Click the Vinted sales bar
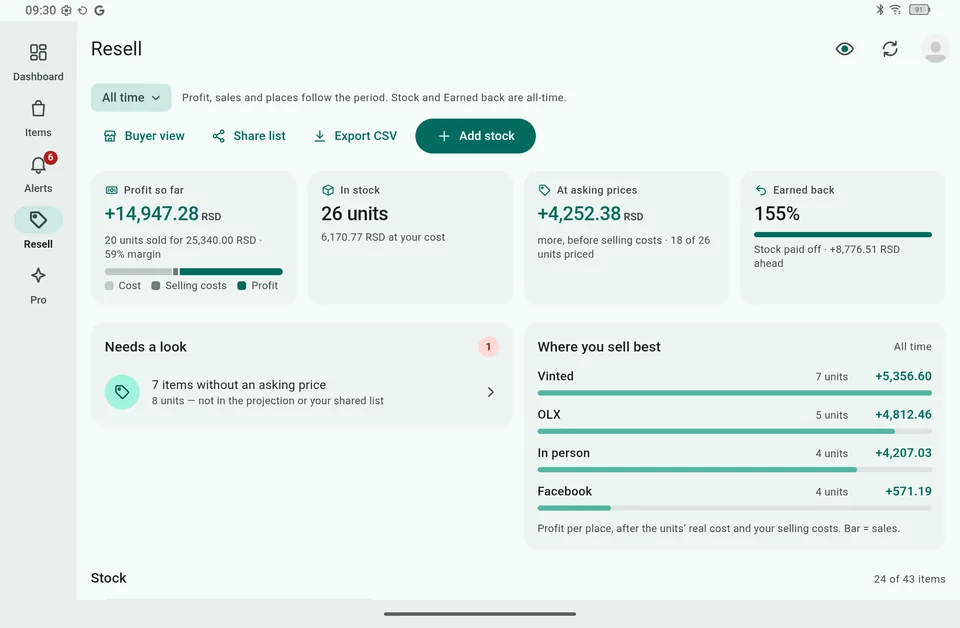960x628 pixels. pos(734,393)
